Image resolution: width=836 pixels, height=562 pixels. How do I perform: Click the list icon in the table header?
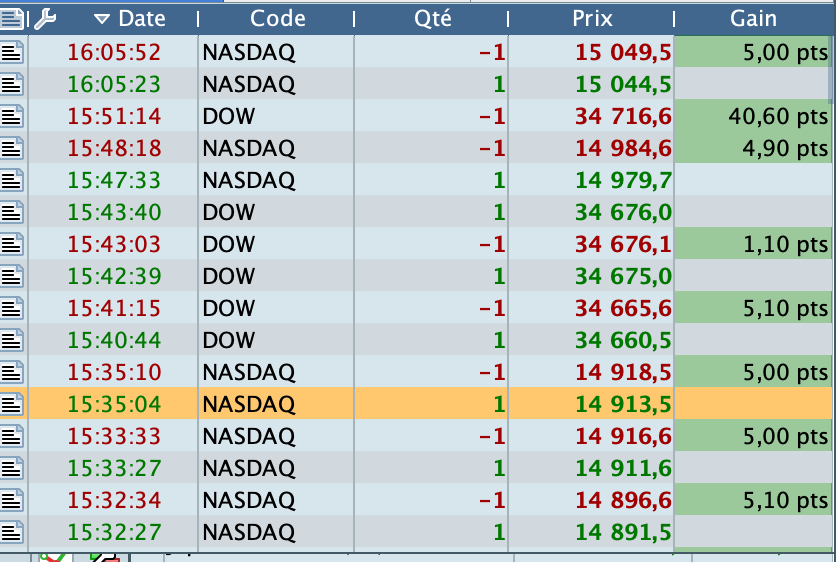12,19
